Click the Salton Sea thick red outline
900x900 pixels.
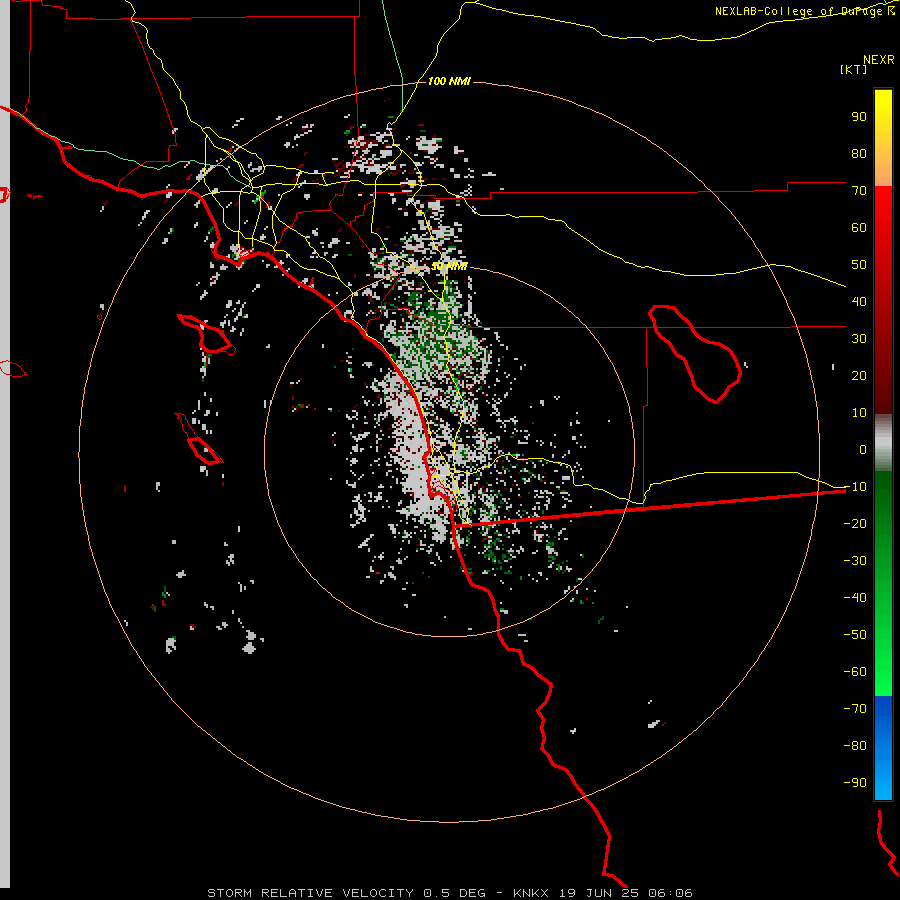(x=695, y=354)
